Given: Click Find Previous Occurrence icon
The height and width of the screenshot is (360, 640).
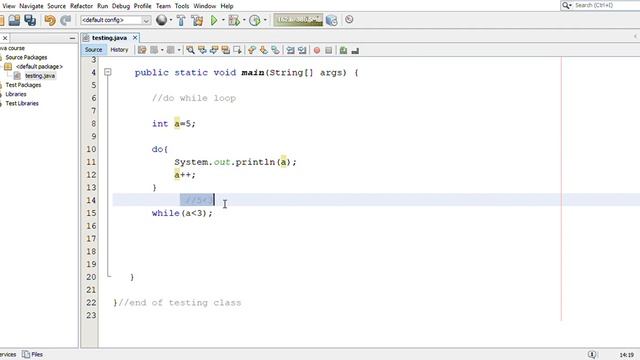Looking at the screenshot, I should 202,50.
